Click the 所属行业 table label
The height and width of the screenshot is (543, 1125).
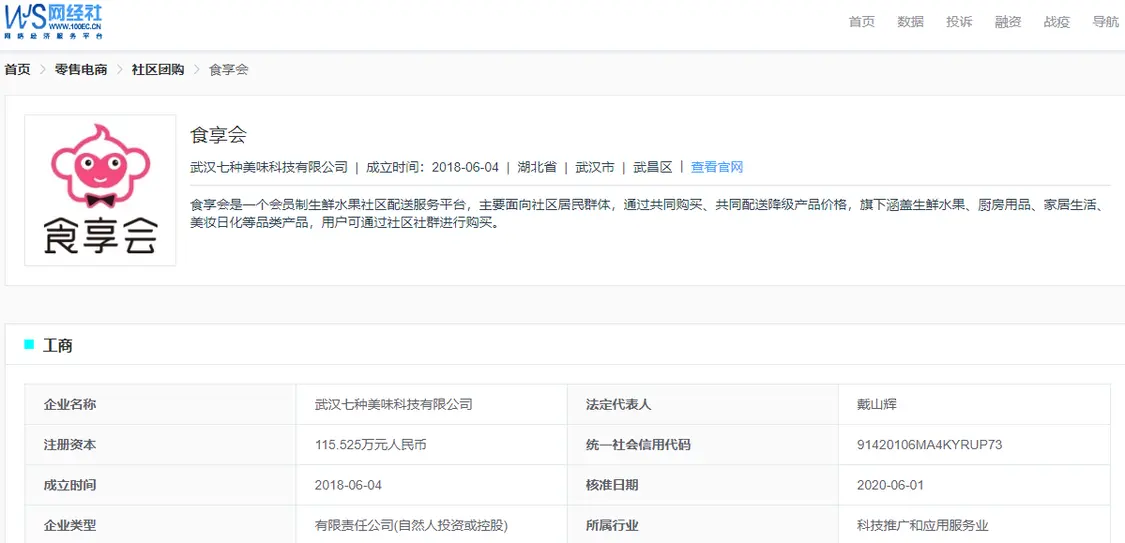[612, 526]
